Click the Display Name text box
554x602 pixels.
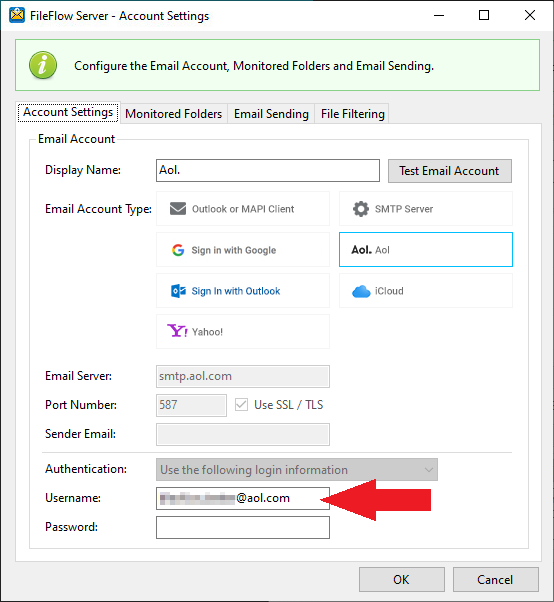click(x=268, y=170)
